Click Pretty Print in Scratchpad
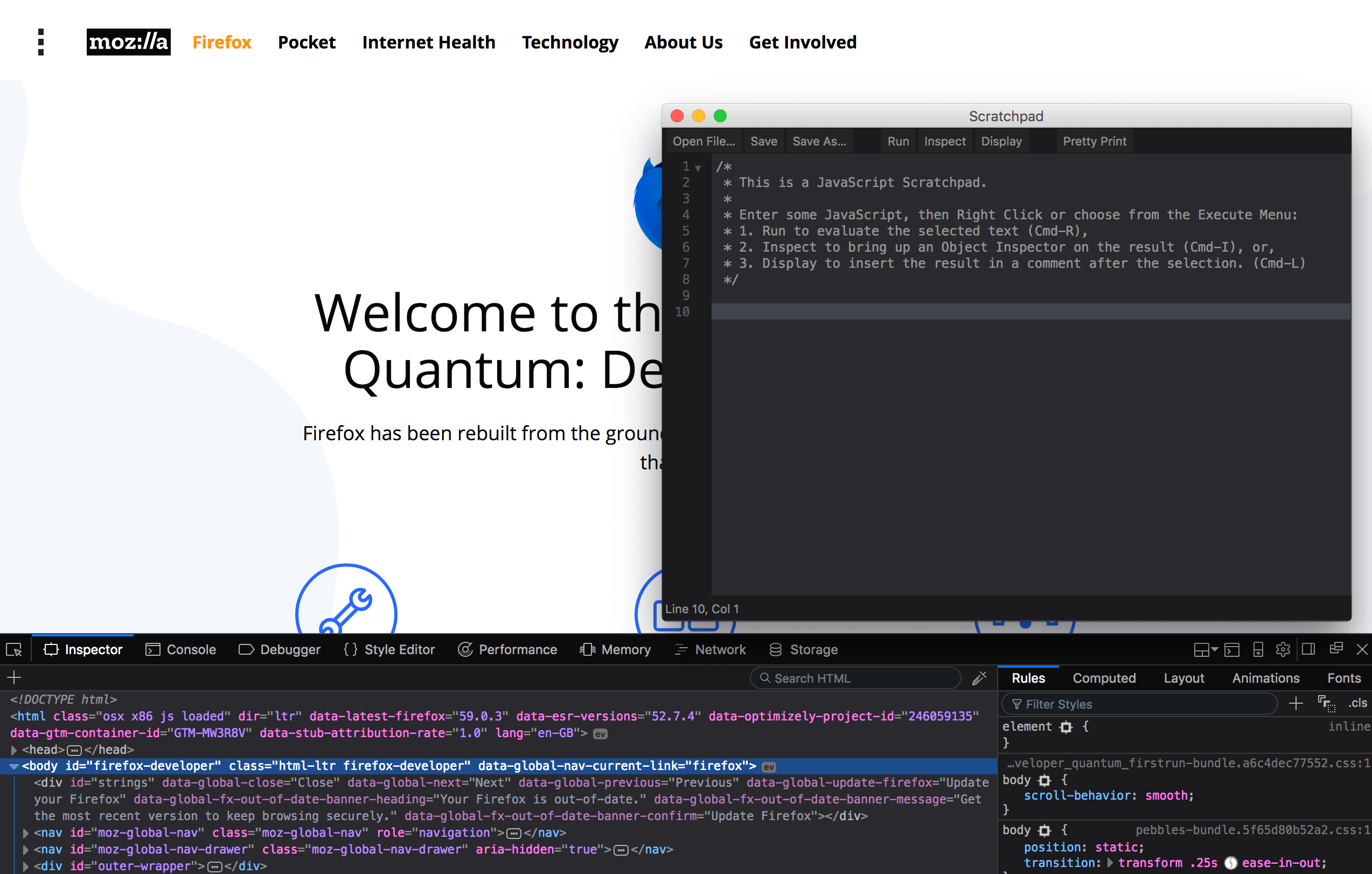This screenshot has width=1372, height=874. 1094,141
